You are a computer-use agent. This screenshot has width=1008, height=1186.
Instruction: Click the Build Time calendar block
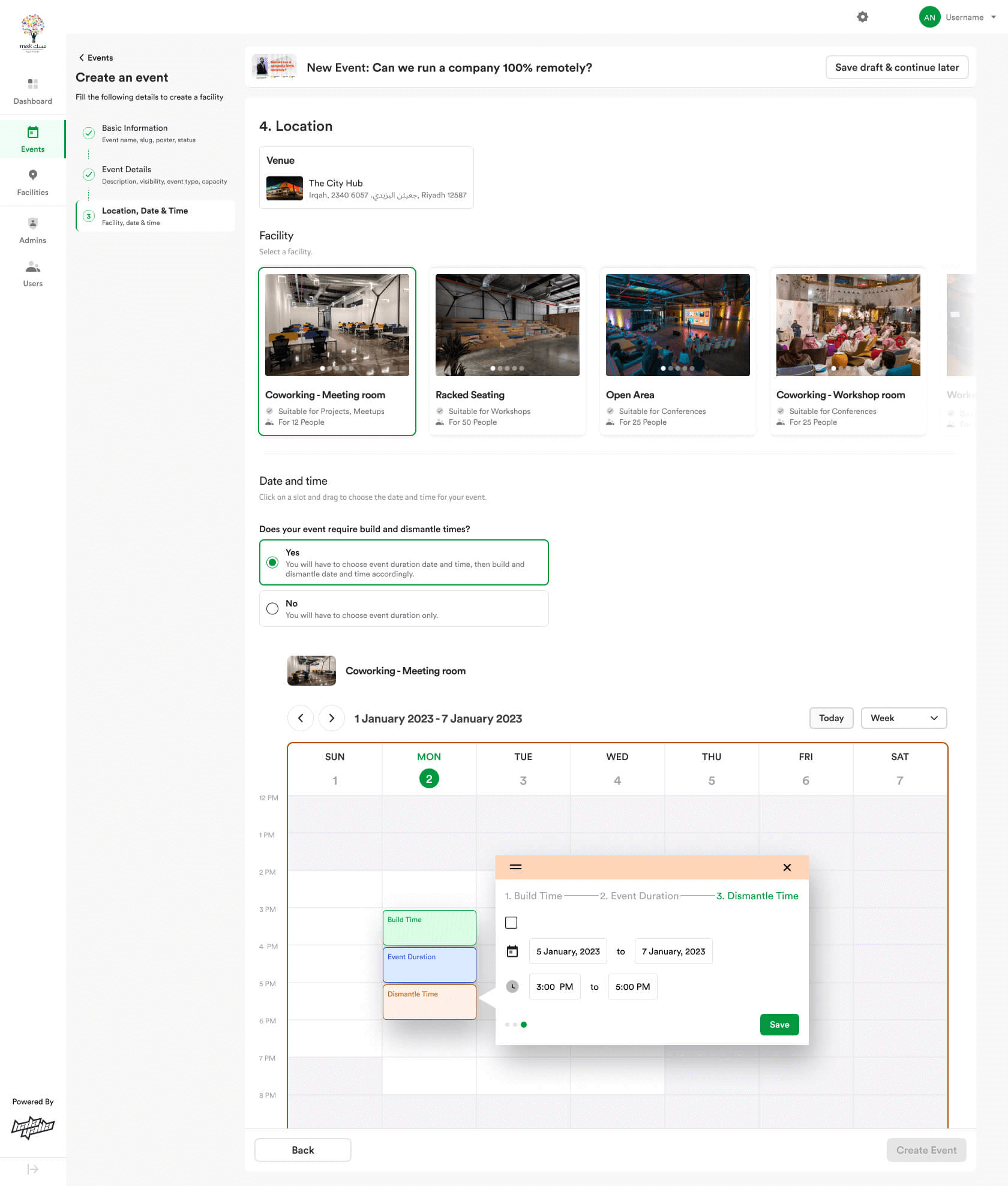430,927
